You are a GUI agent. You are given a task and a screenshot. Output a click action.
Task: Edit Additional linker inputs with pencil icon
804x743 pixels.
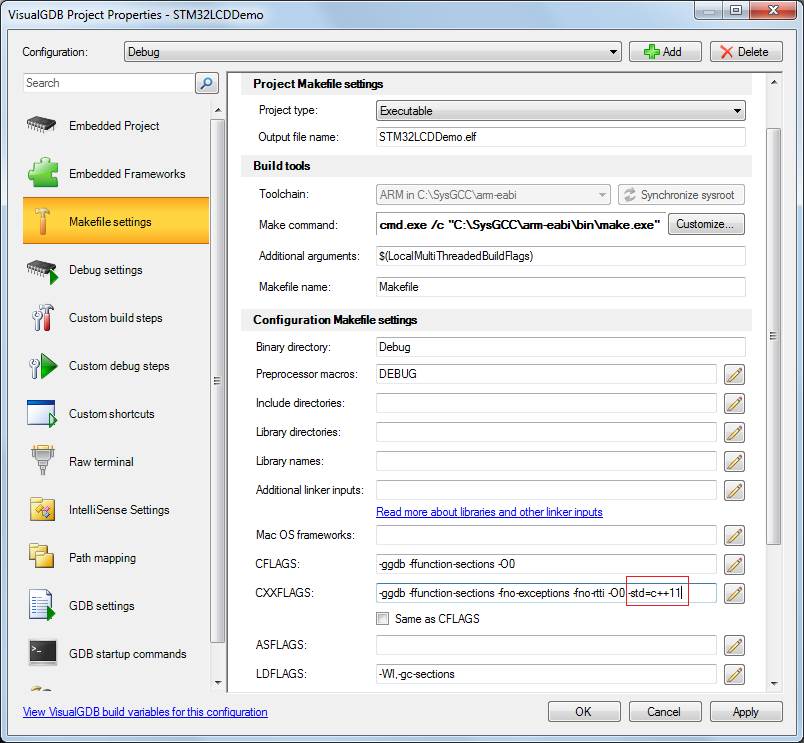[x=734, y=491]
